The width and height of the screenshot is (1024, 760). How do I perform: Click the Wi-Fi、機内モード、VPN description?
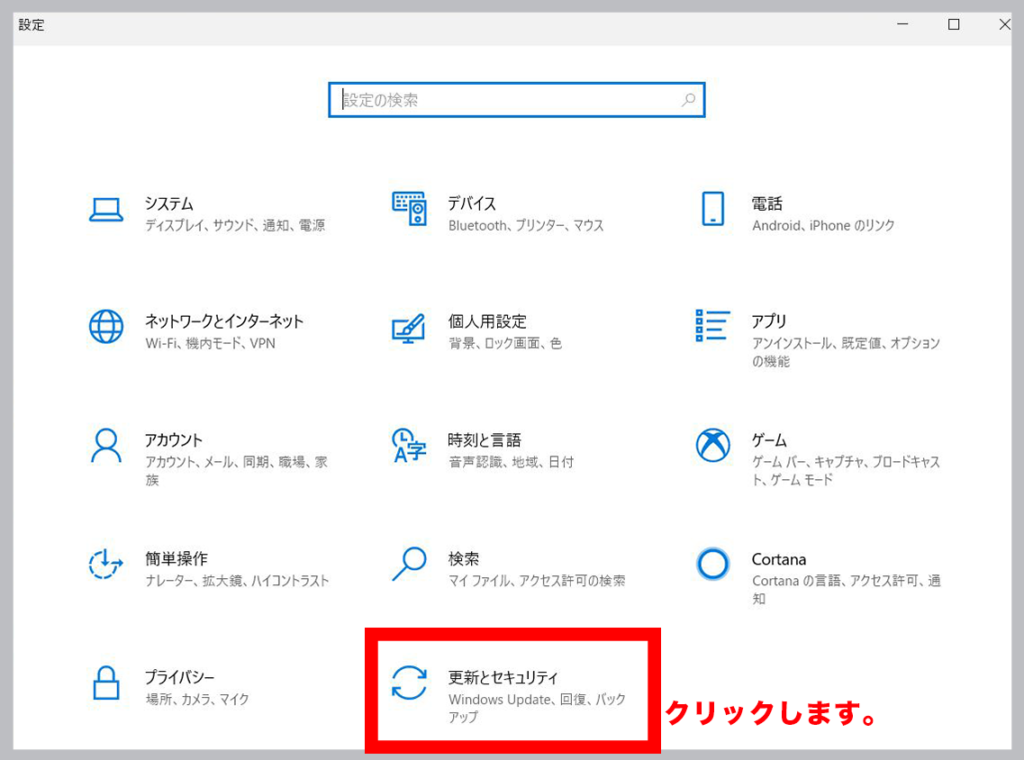210,343
